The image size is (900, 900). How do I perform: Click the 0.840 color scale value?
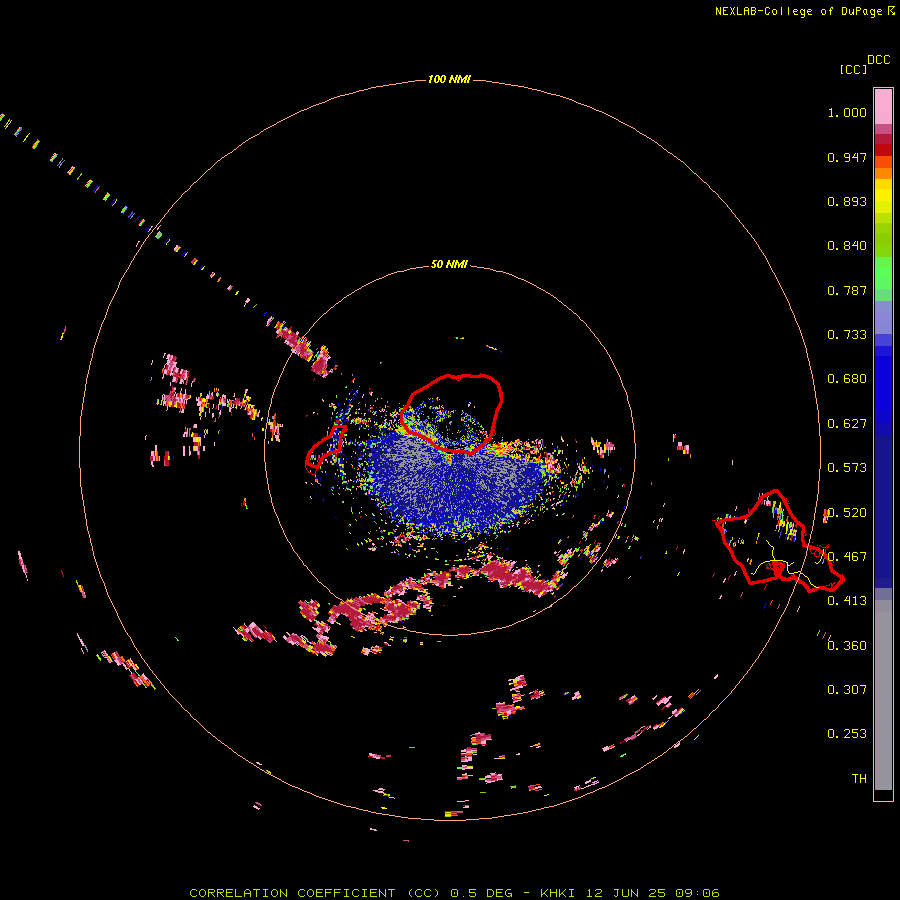[847, 246]
